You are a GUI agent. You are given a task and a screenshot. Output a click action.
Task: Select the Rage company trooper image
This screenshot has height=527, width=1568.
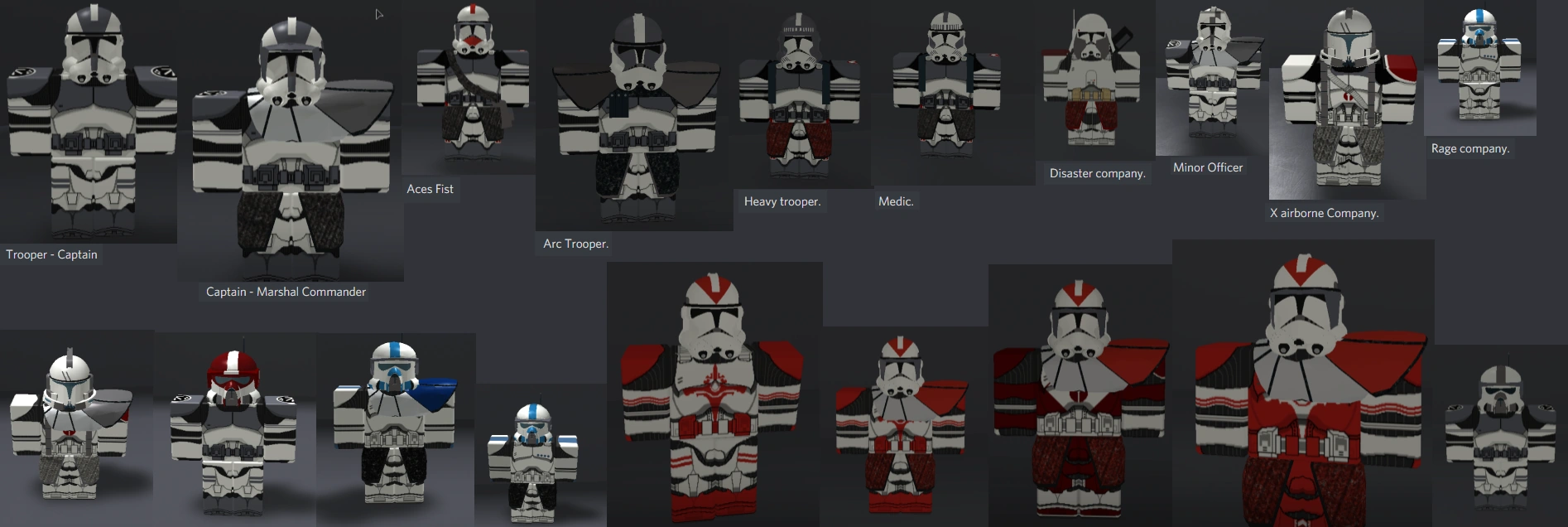[x=1480, y=68]
